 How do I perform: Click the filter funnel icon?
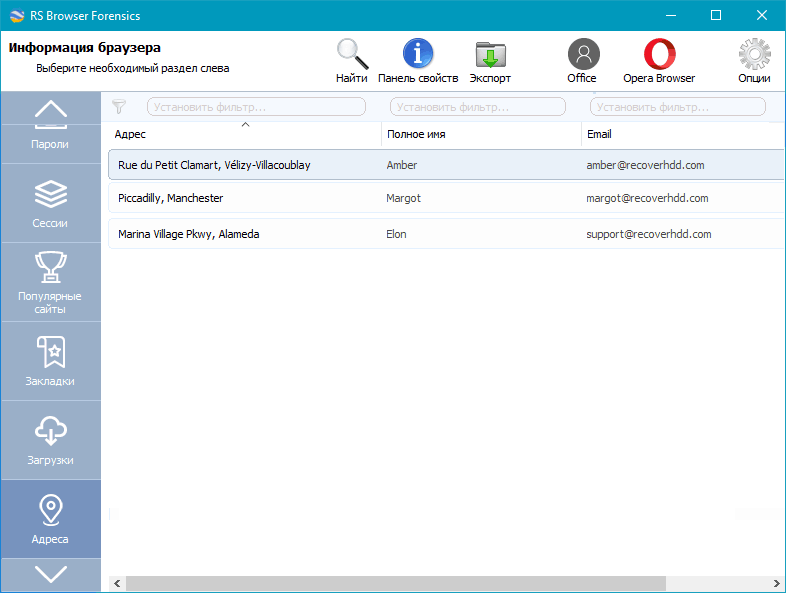click(x=119, y=106)
